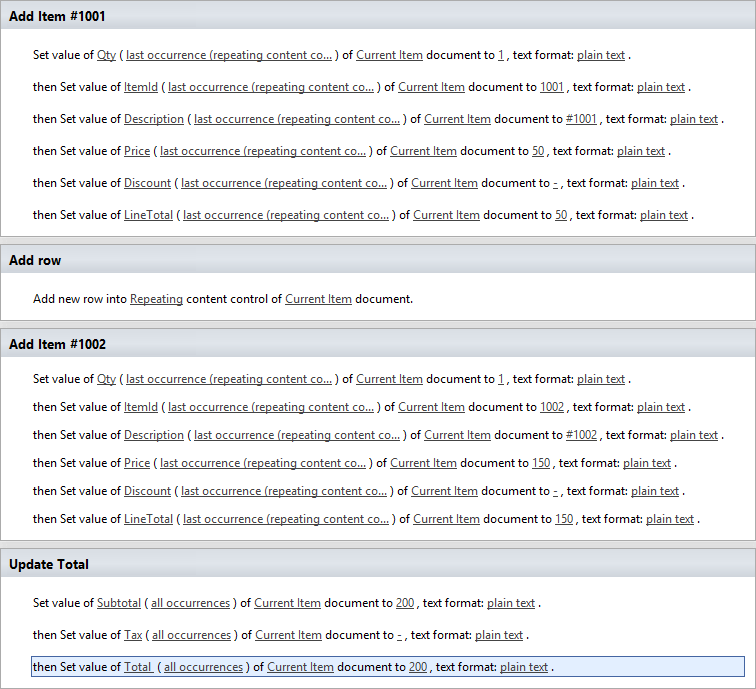Open Subtotal link in Update Total
The image size is (756, 689).
coord(119,603)
